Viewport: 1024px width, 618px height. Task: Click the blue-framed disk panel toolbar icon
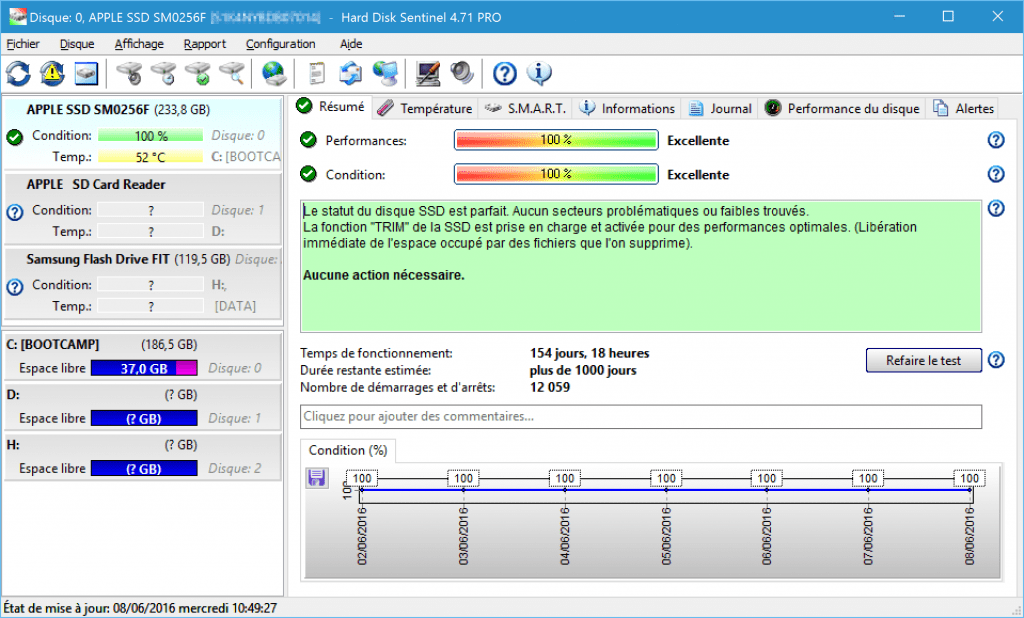click(x=86, y=73)
